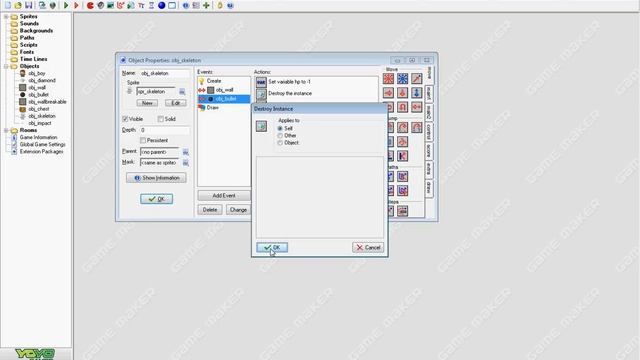The width and height of the screenshot is (640, 360).
Task: Select the Set Gravity blue arrow action
Action: pyautogui.click(x=417, y=93)
